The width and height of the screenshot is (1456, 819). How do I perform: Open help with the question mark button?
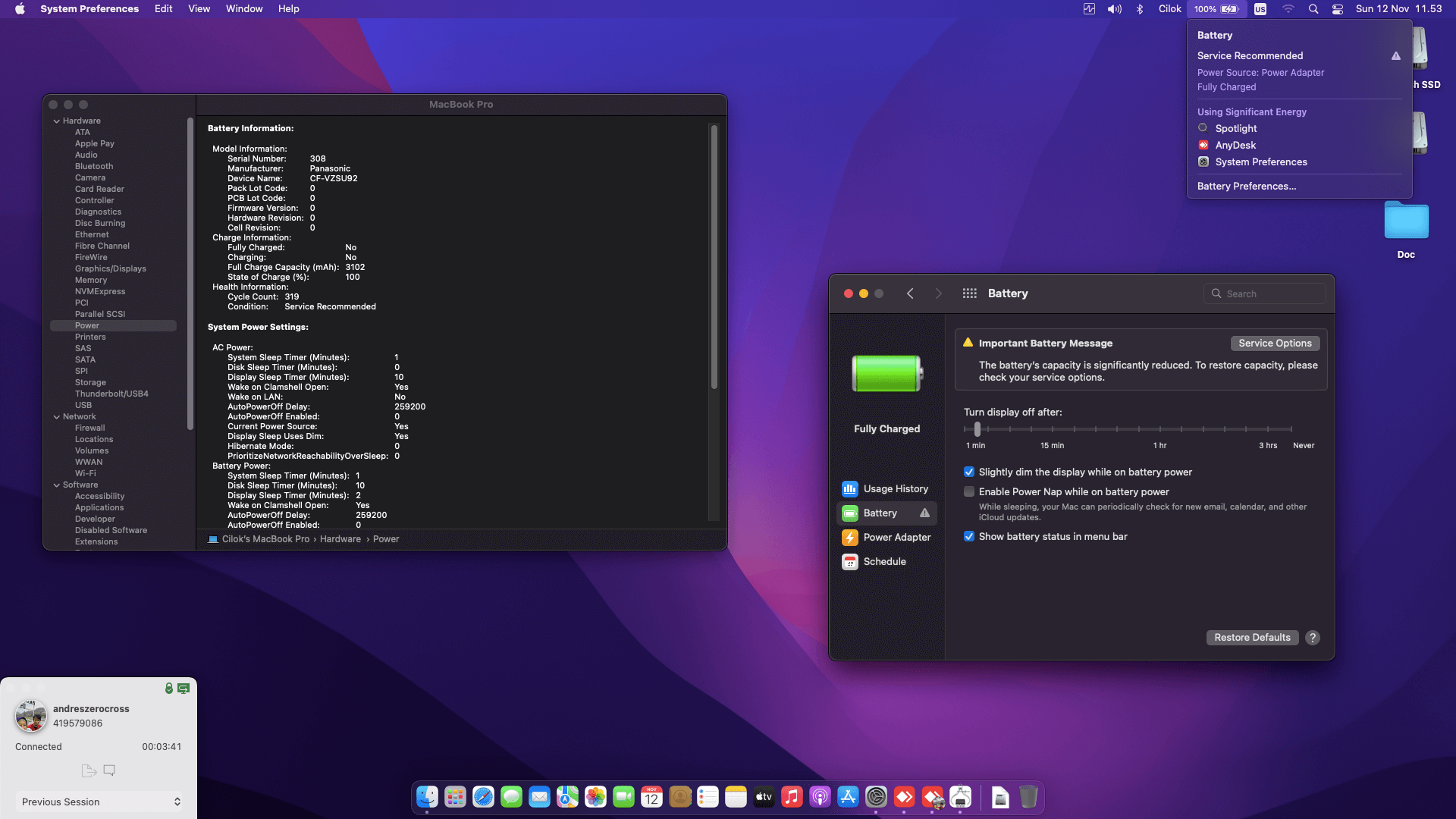click(1313, 638)
